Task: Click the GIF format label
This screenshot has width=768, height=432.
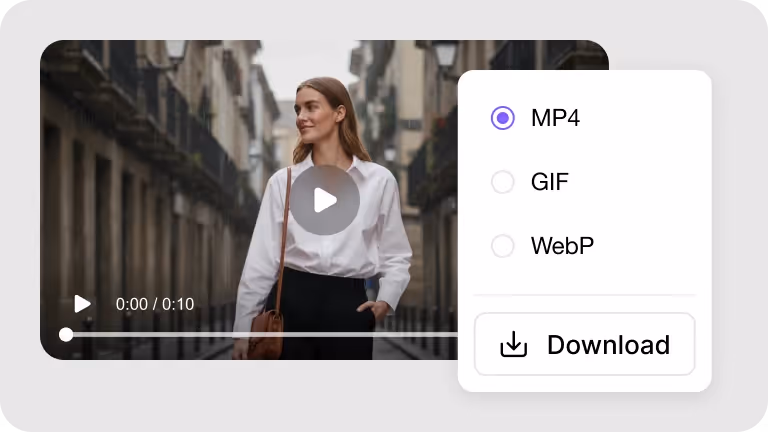Action: (x=549, y=182)
